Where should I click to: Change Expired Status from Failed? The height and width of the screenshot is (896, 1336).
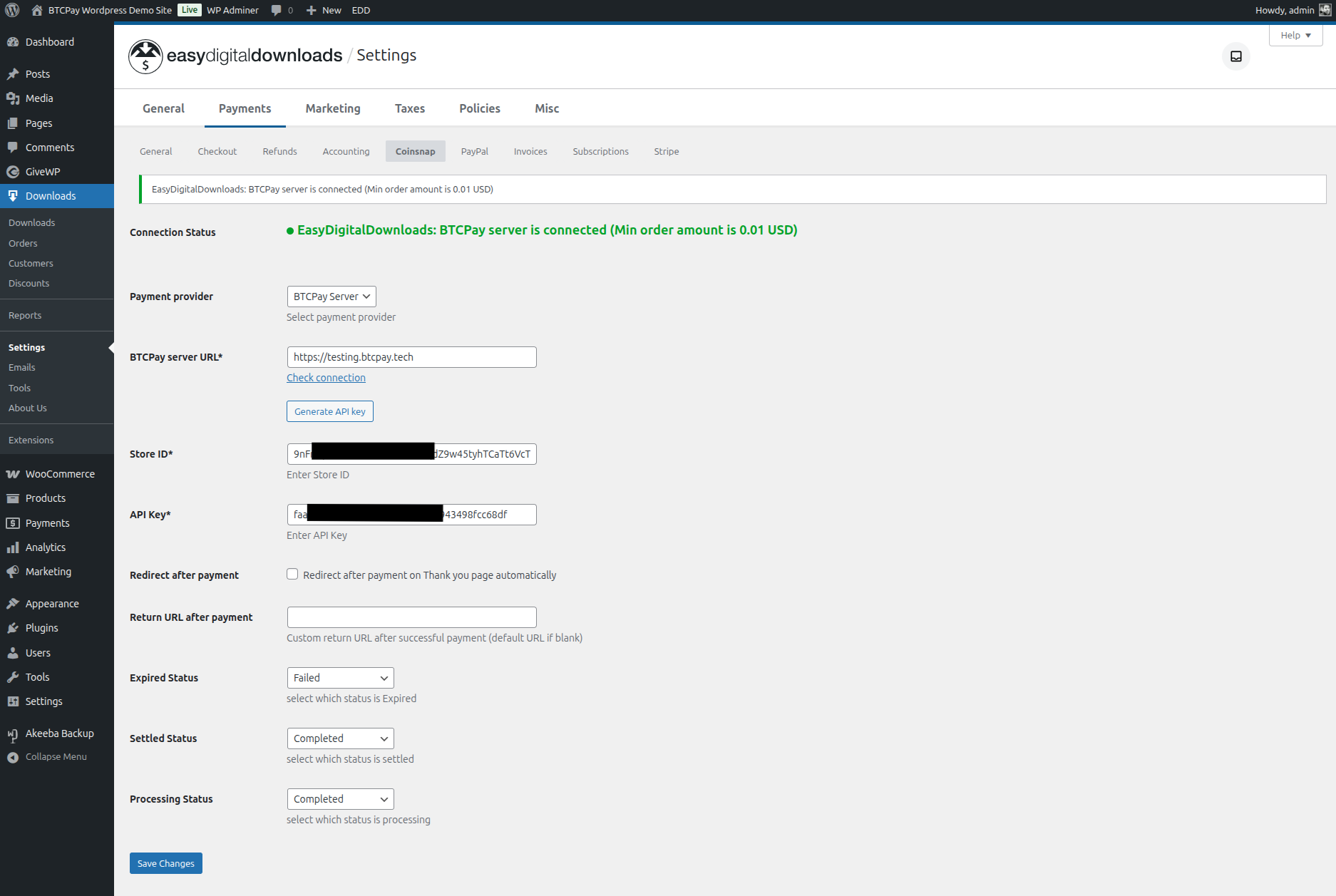(339, 677)
